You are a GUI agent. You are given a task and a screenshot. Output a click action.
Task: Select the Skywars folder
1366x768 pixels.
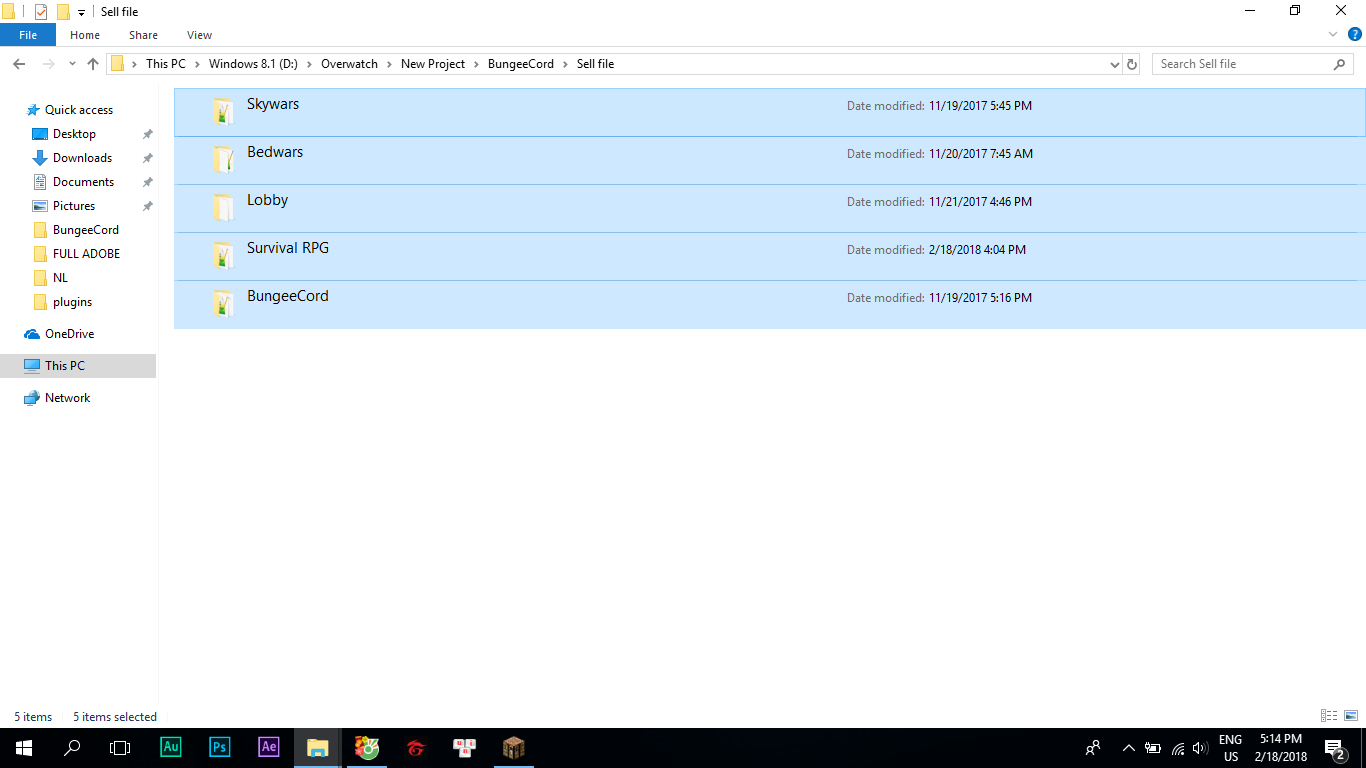pos(769,112)
